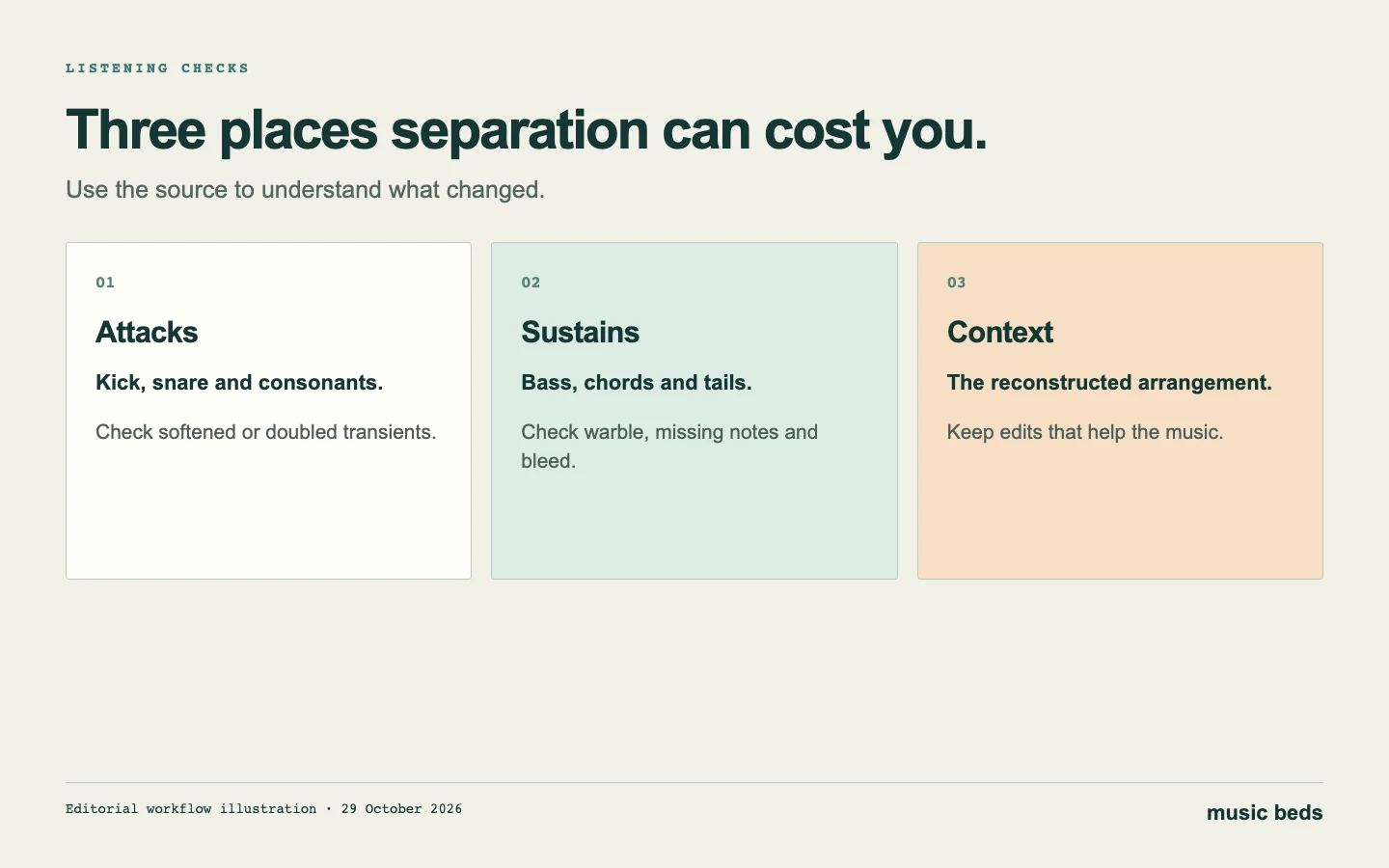Click the Attacks heading
The width and height of the screenshot is (1389, 868).
point(147,333)
